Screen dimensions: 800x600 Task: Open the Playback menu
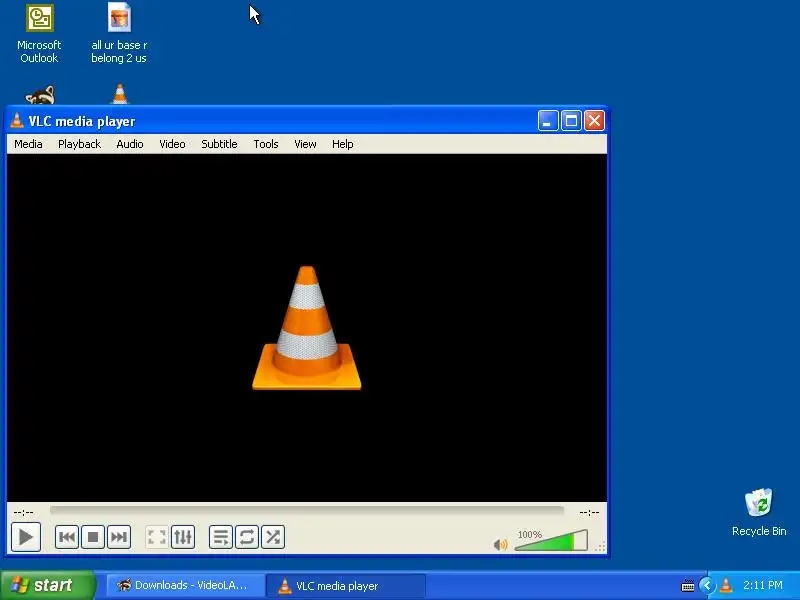(x=80, y=144)
